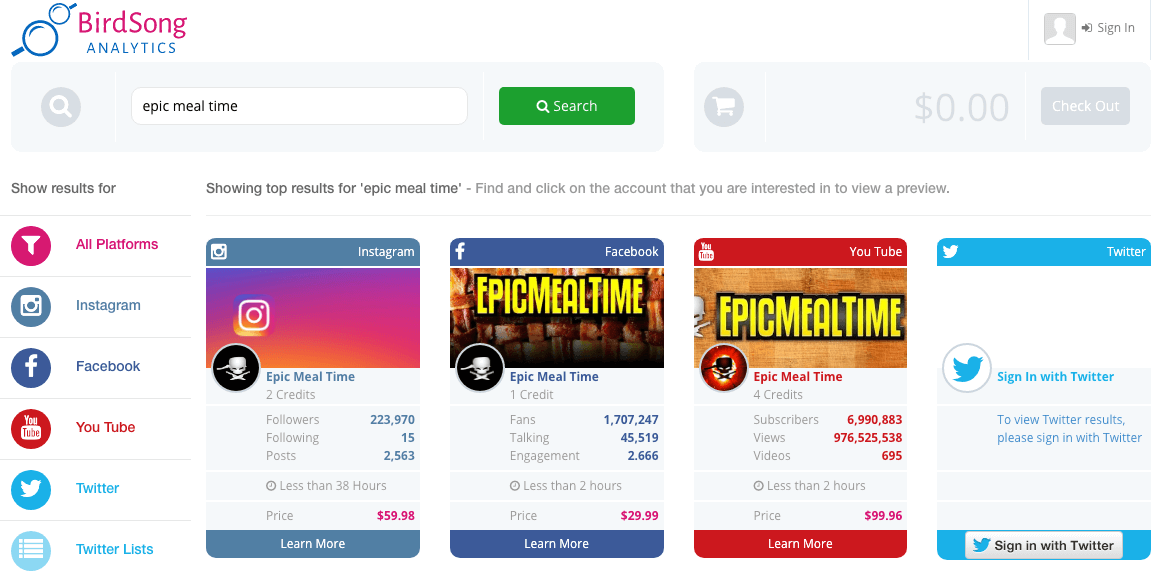Filter results by You Tube sidebar icon

pyautogui.click(x=31, y=429)
